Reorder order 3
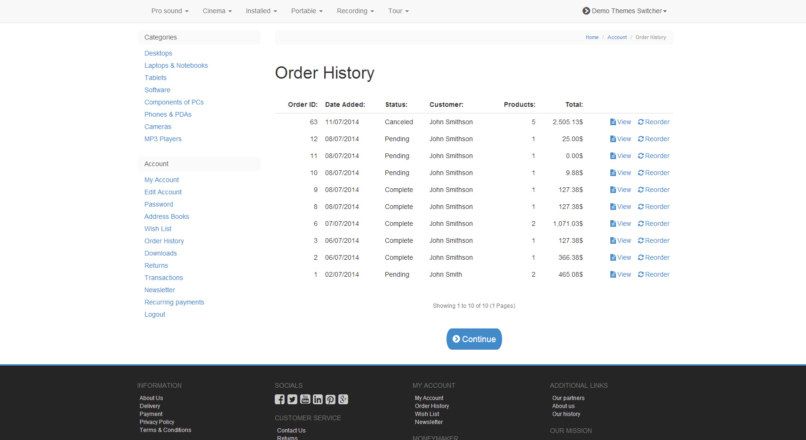The height and width of the screenshot is (440, 806). (654, 241)
